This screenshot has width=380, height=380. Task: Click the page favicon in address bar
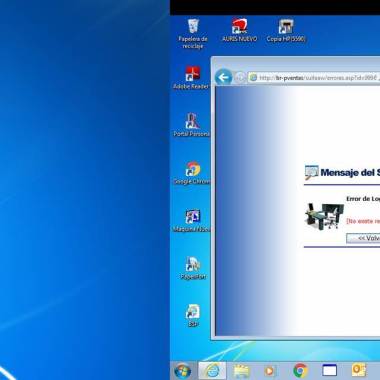coord(253,77)
